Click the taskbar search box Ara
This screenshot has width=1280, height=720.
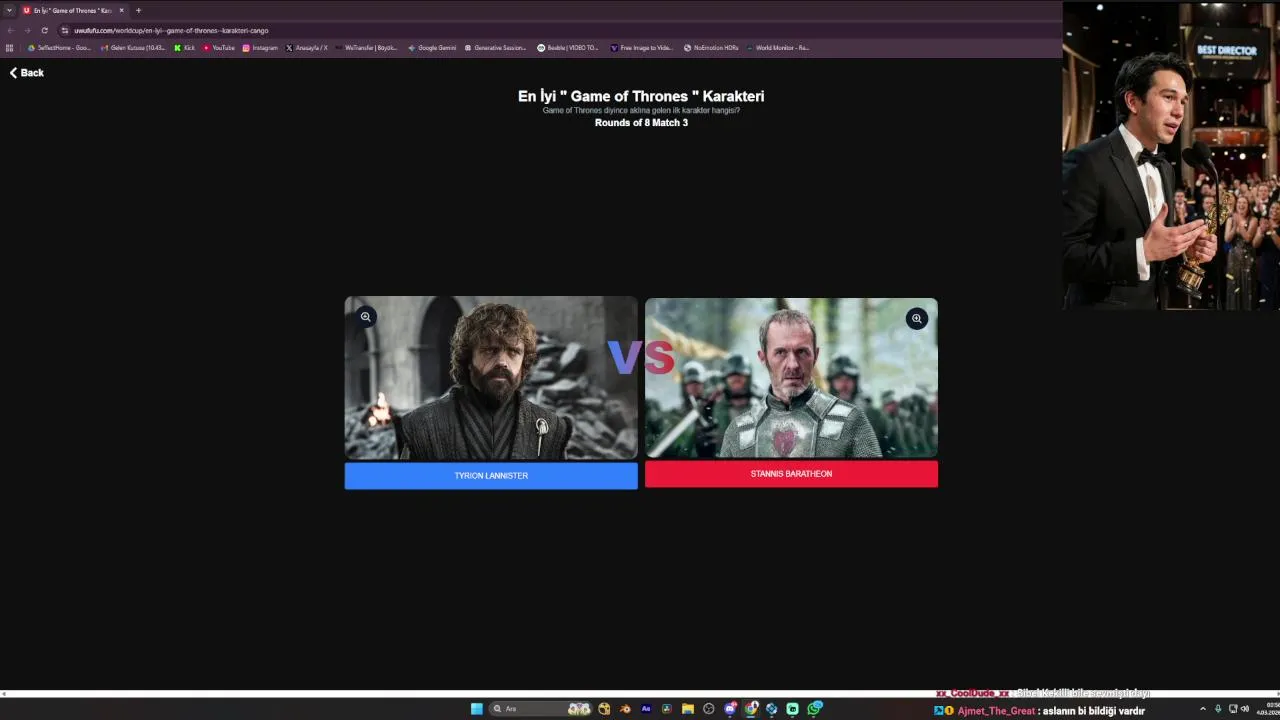(540, 709)
